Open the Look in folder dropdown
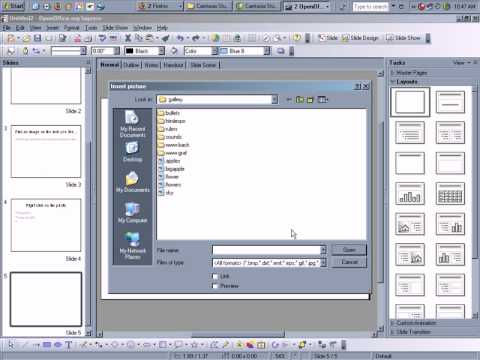Image resolution: width=480 pixels, height=360 pixels. click(x=274, y=99)
